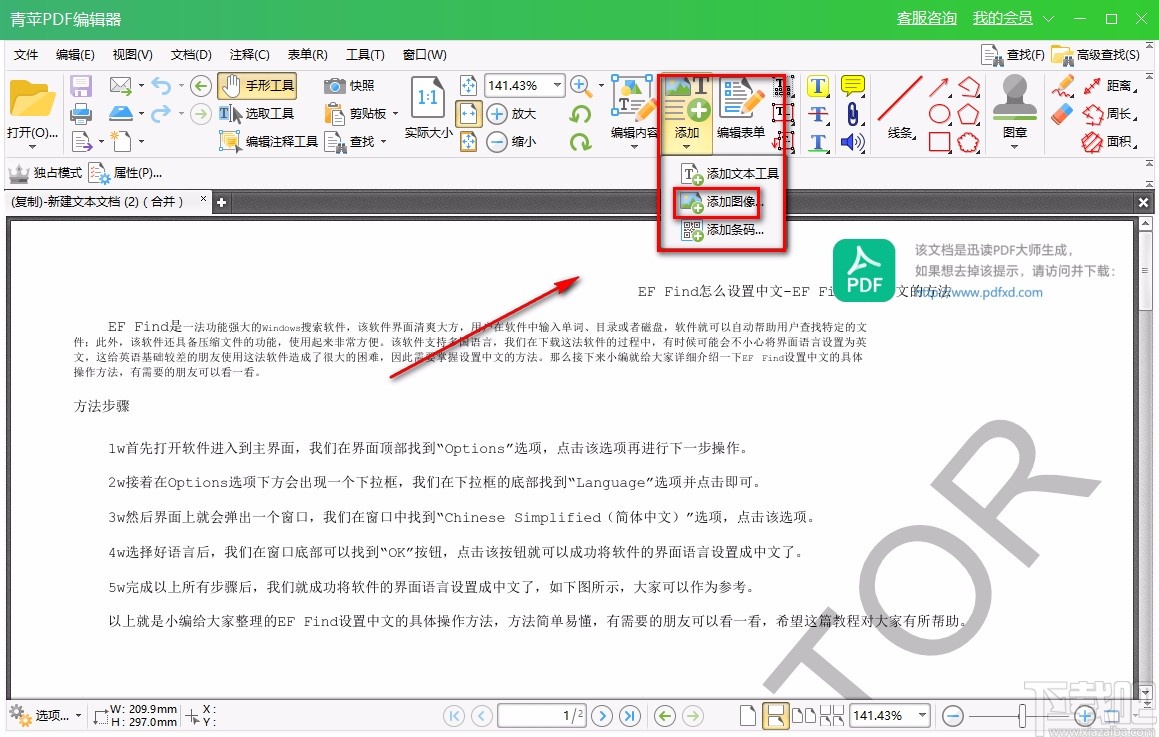
Task: Open 属性(P) properties button
Action: [x=125, y=173]
